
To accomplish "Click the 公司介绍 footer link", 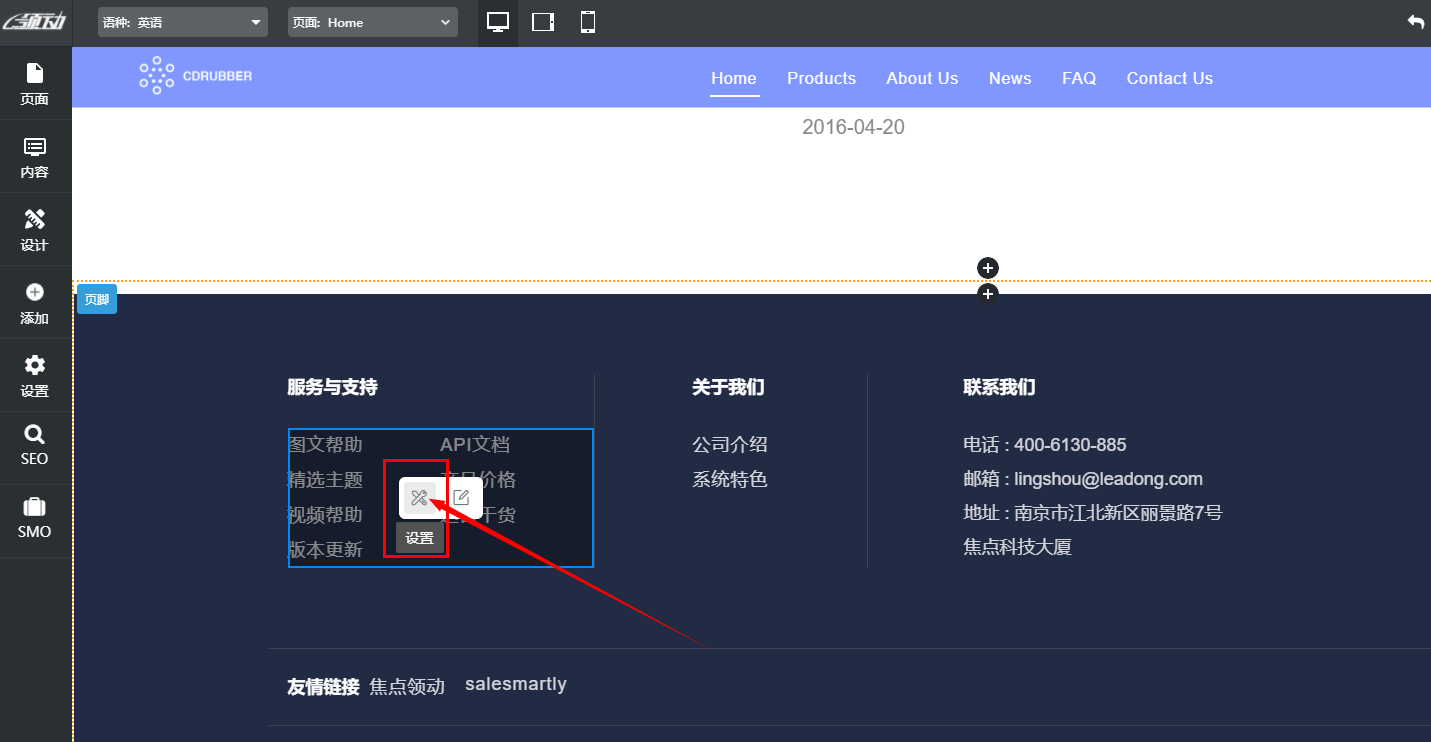I will click(x=730, y=445).
